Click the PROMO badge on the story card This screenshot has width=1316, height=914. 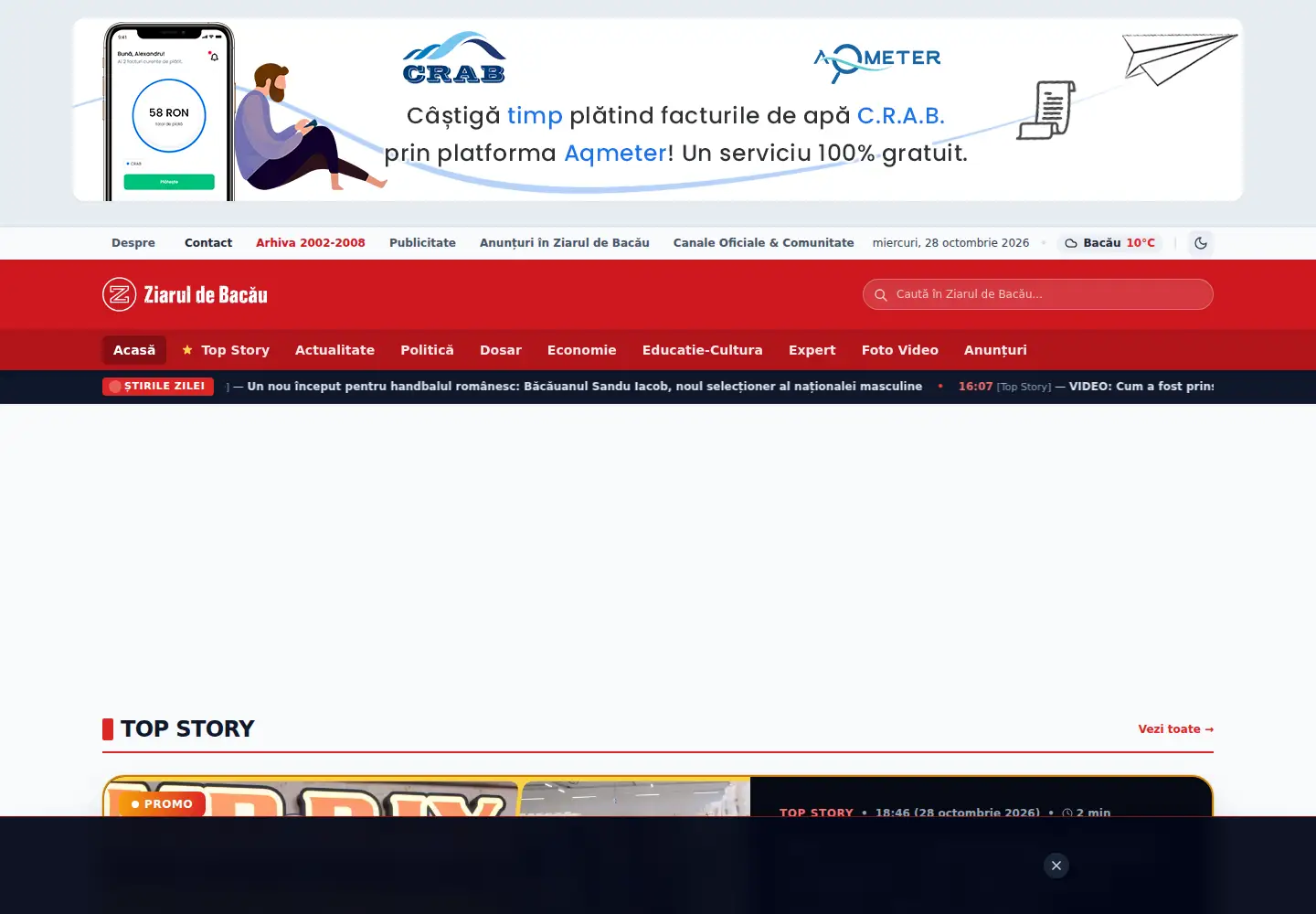(162, 804)
